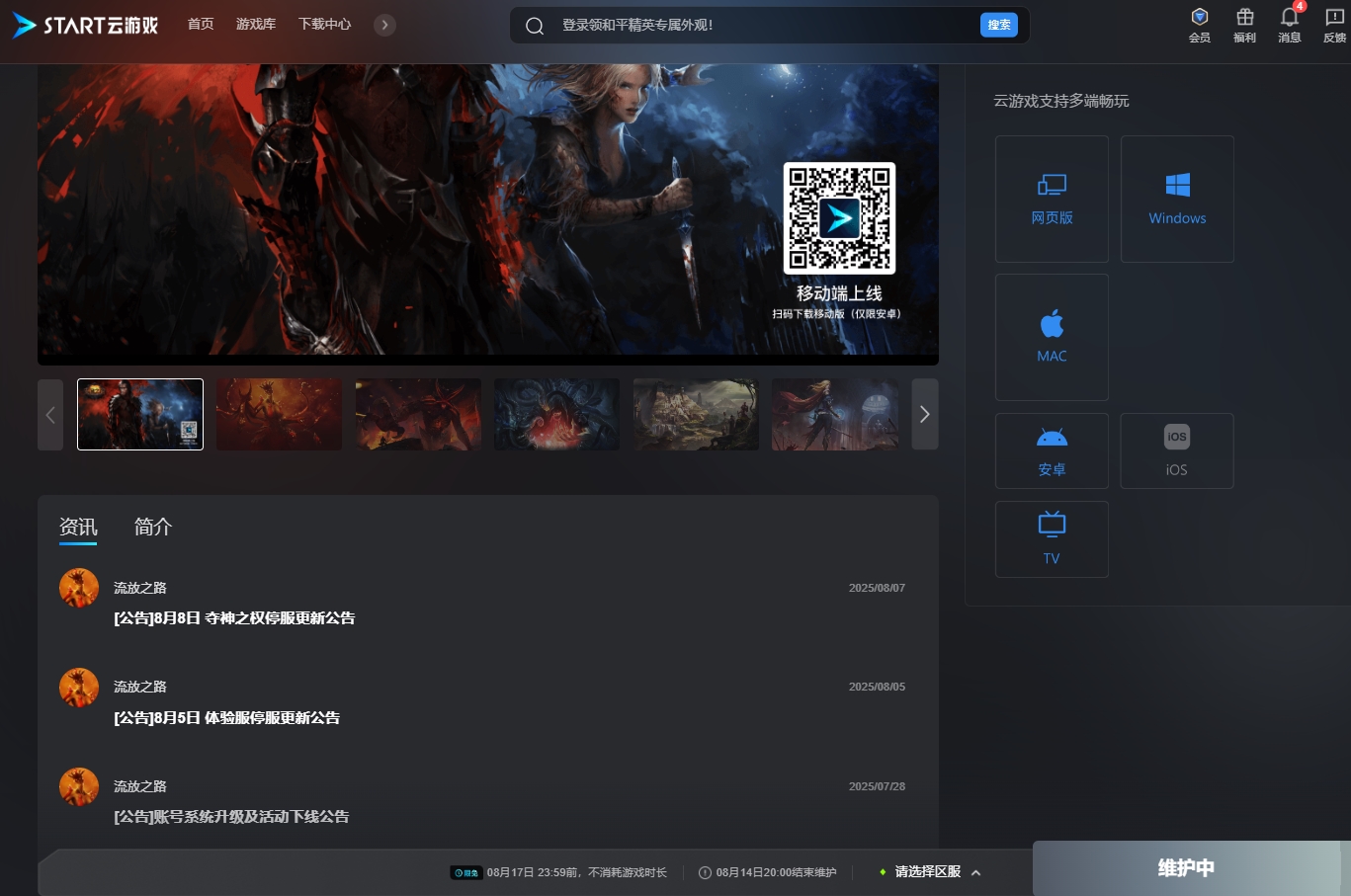This screenshot has width=1351, height=896.
Task: Open 8月8日 夺神之权停服更新公告 announcement
Action: tap(234, 618)
